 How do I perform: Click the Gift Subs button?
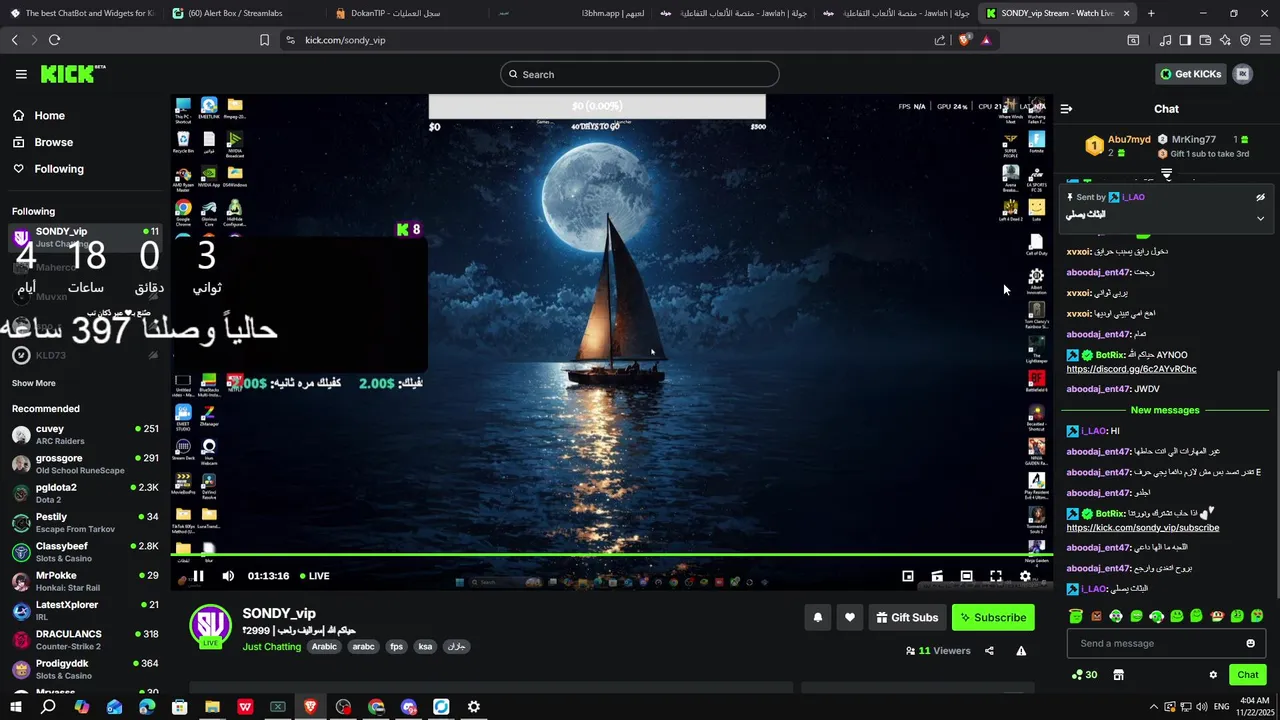pos(907,618)
